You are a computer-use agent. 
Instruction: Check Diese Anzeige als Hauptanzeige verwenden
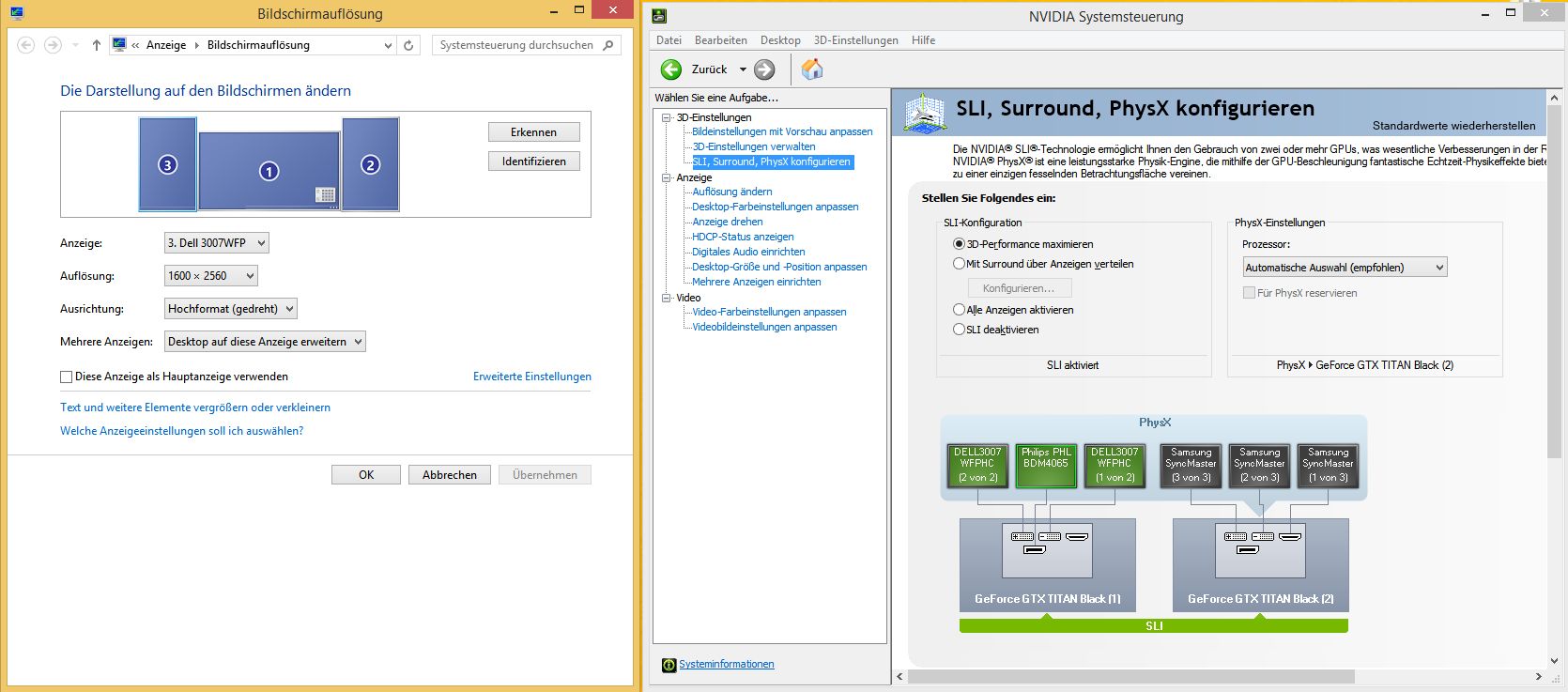66,377
